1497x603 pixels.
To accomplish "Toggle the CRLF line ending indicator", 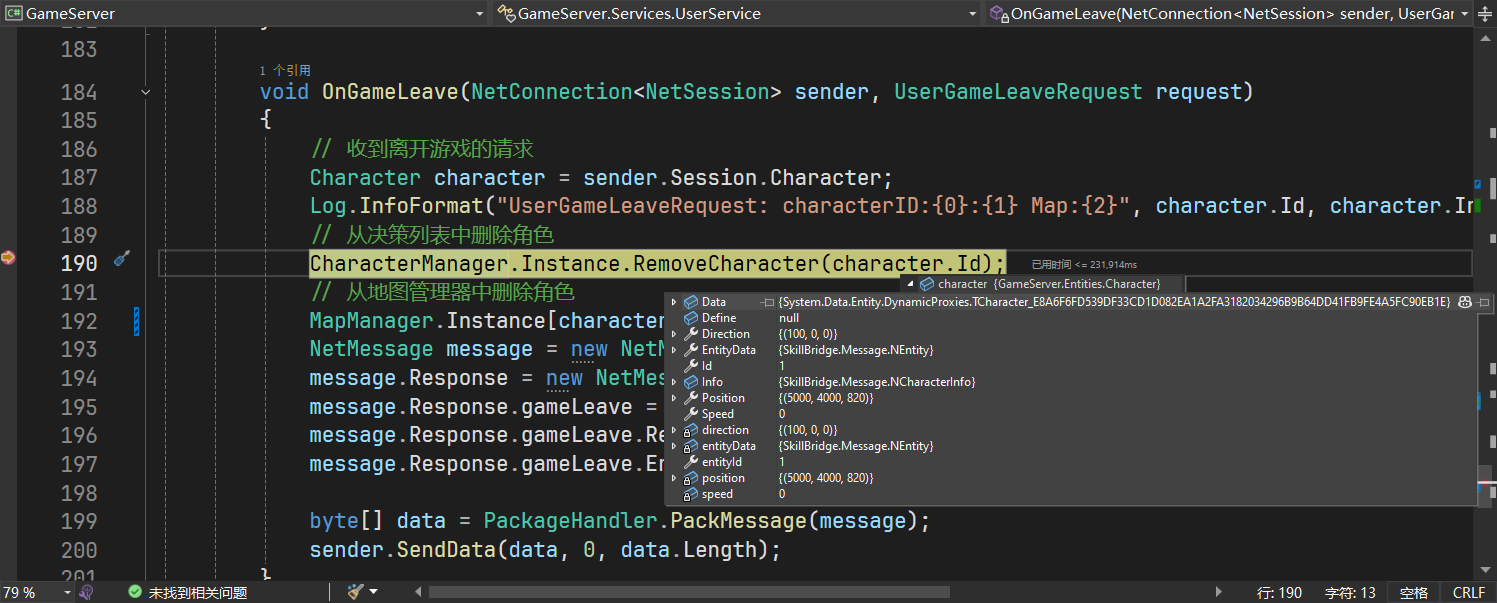I will coord(1468,592).
